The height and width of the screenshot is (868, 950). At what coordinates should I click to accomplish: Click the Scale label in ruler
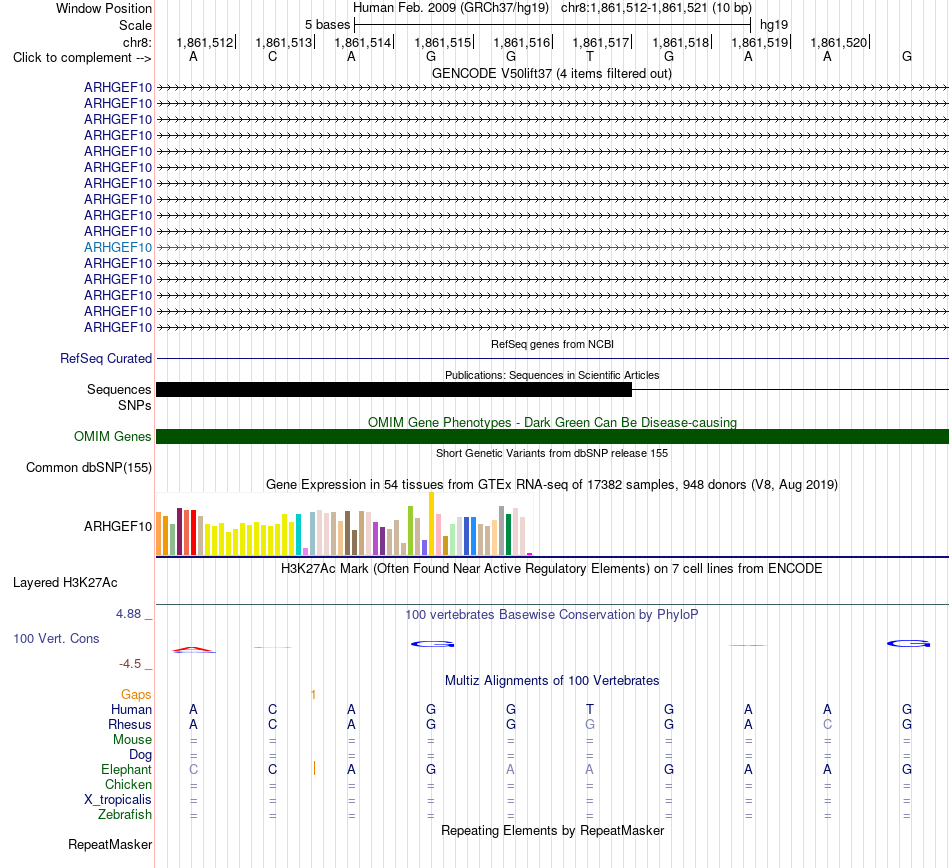135,25
